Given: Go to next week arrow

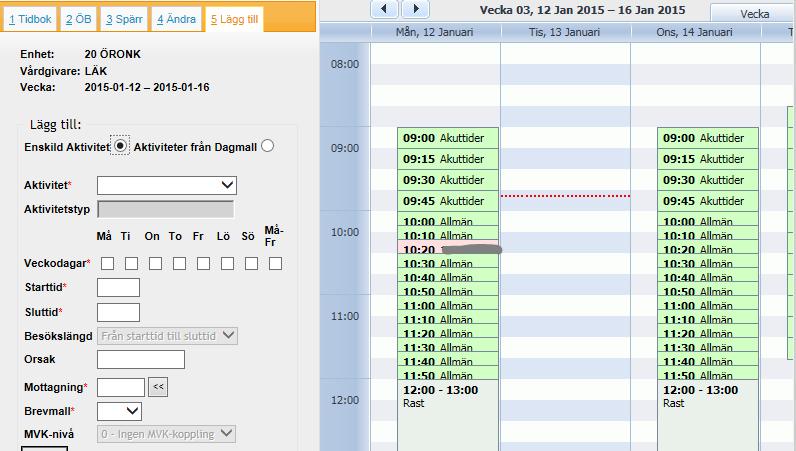Looking at the screenshot, I should 416,9.
